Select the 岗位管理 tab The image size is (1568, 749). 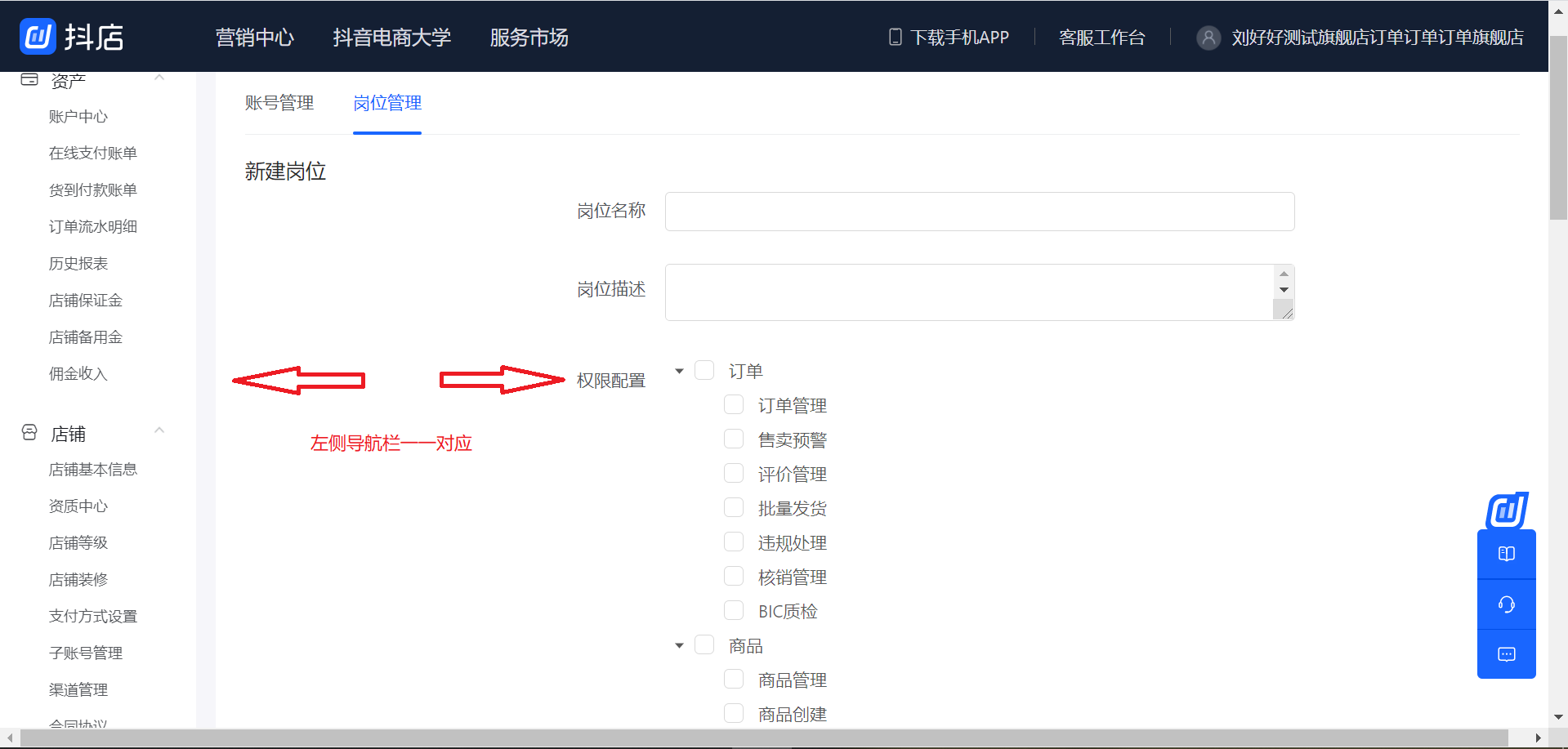(x=387, y=103)
